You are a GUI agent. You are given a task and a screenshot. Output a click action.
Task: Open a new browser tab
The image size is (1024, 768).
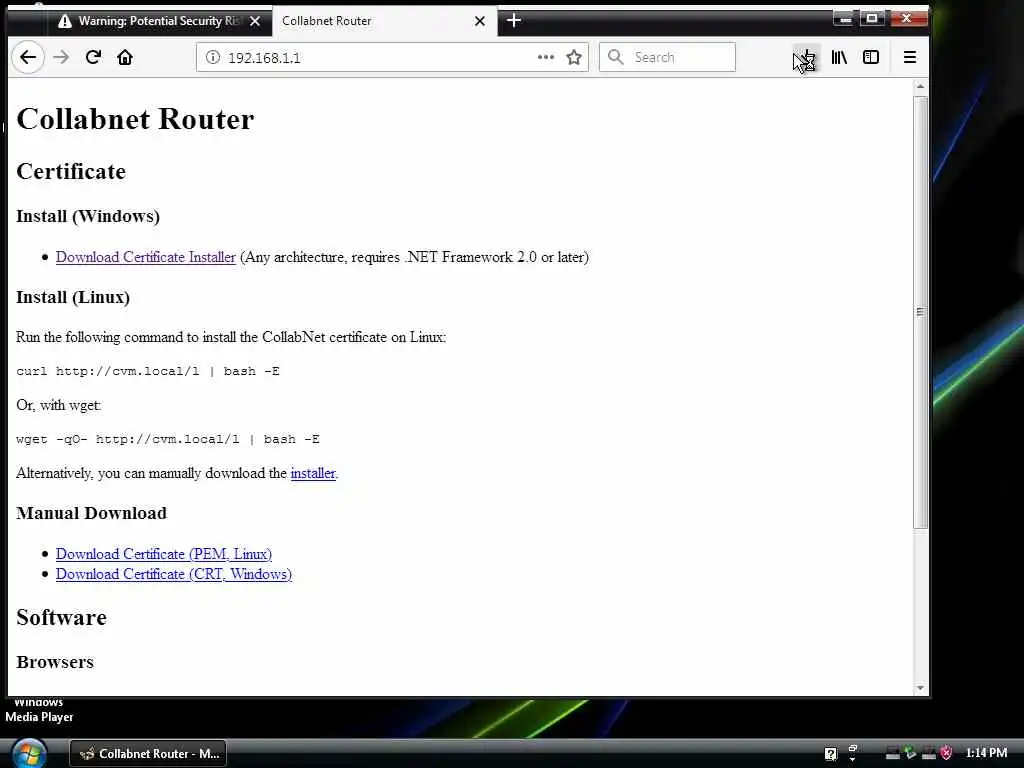[x=514, y=21]
